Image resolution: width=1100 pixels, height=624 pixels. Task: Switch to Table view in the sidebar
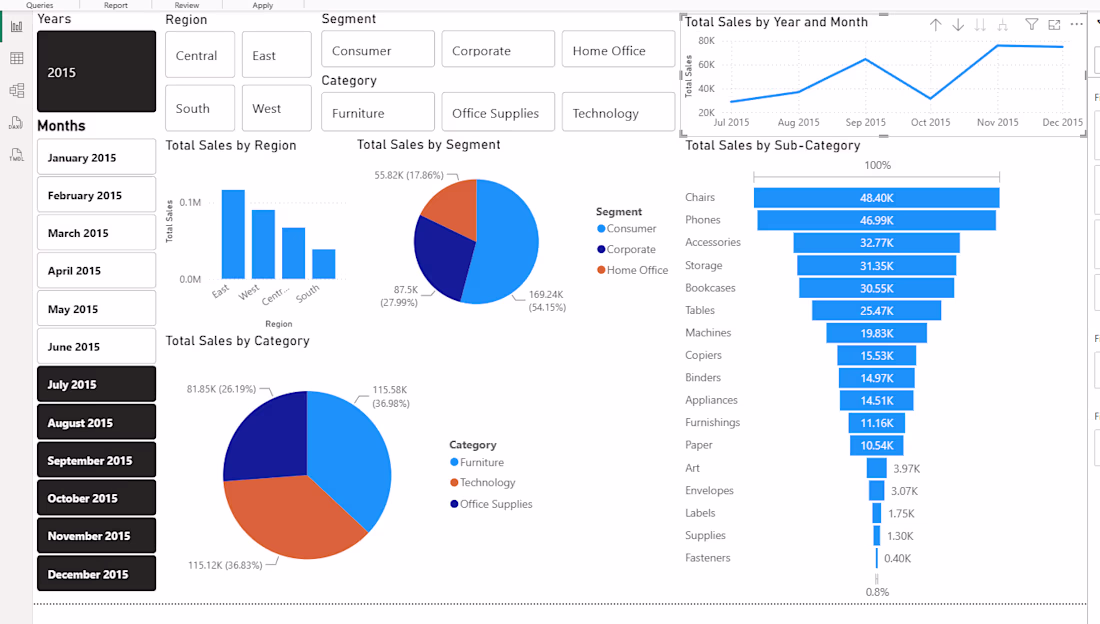(x=17, y=58)
